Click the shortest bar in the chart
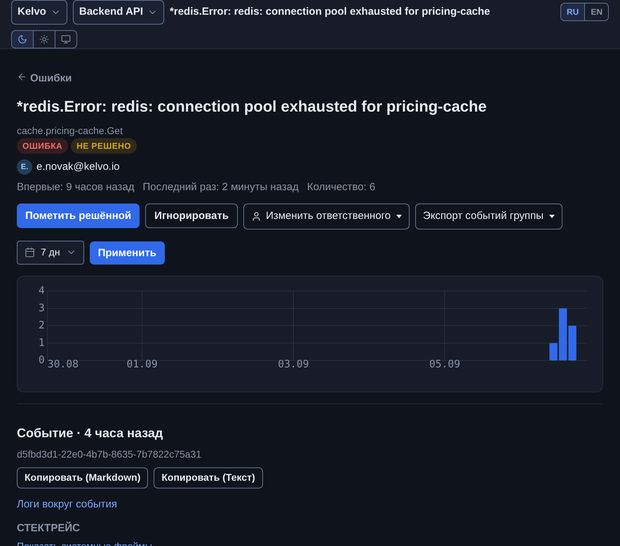The width and height of the screenshot is (620, 546). pos(553,351)
